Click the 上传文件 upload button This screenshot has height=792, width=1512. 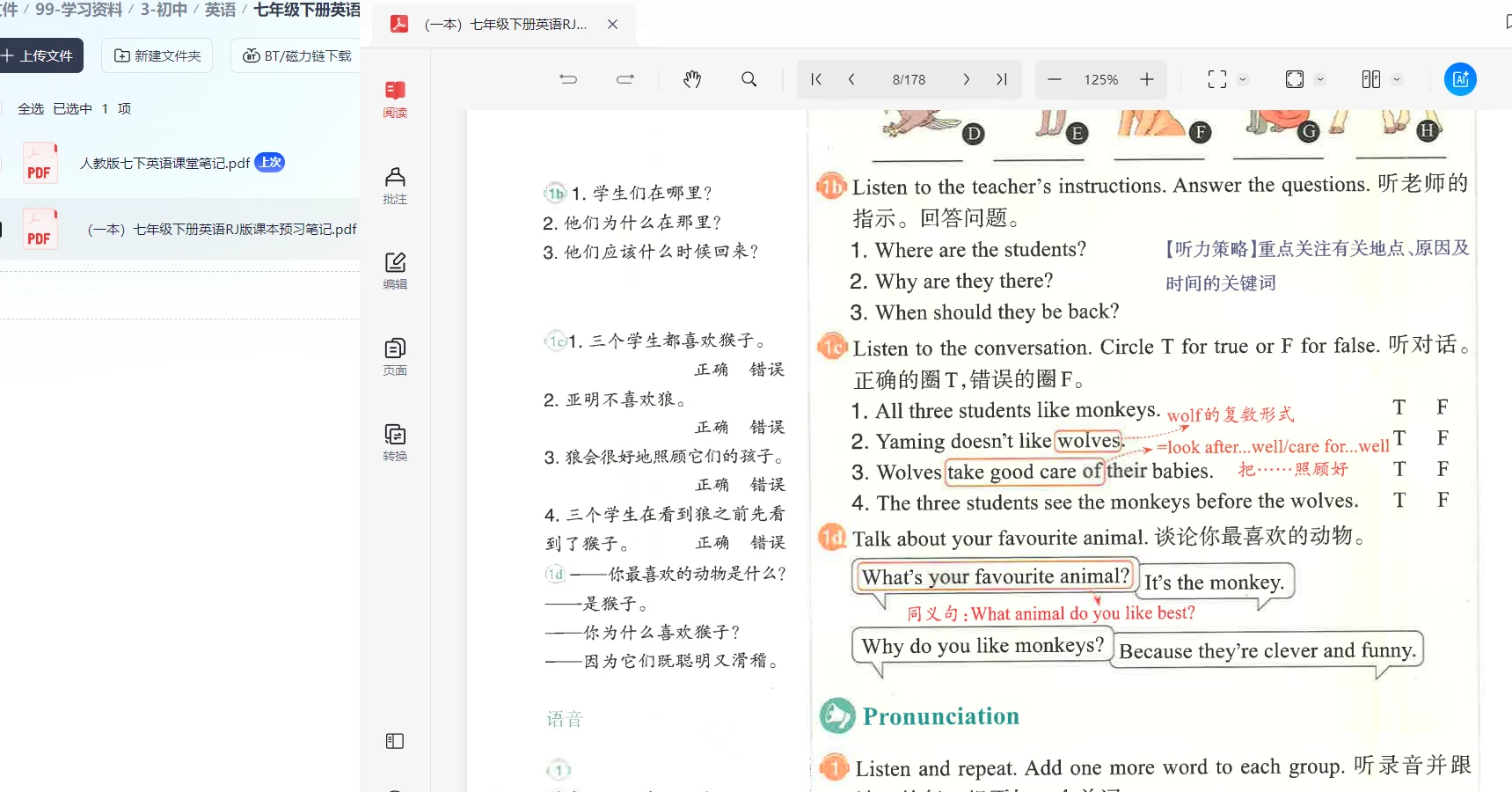[40, 55]
